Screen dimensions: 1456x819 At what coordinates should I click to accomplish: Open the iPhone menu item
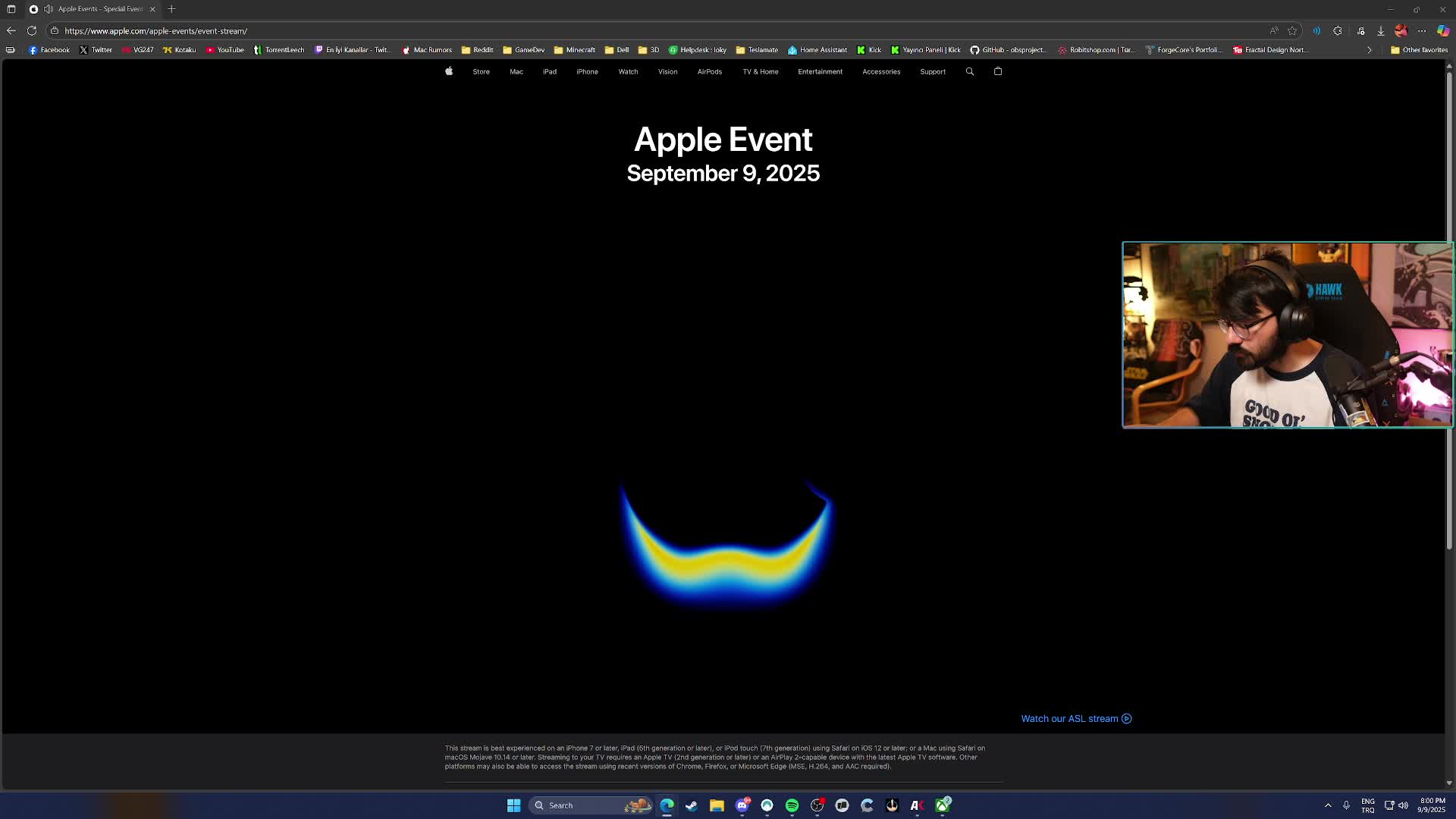click(587, 72)
